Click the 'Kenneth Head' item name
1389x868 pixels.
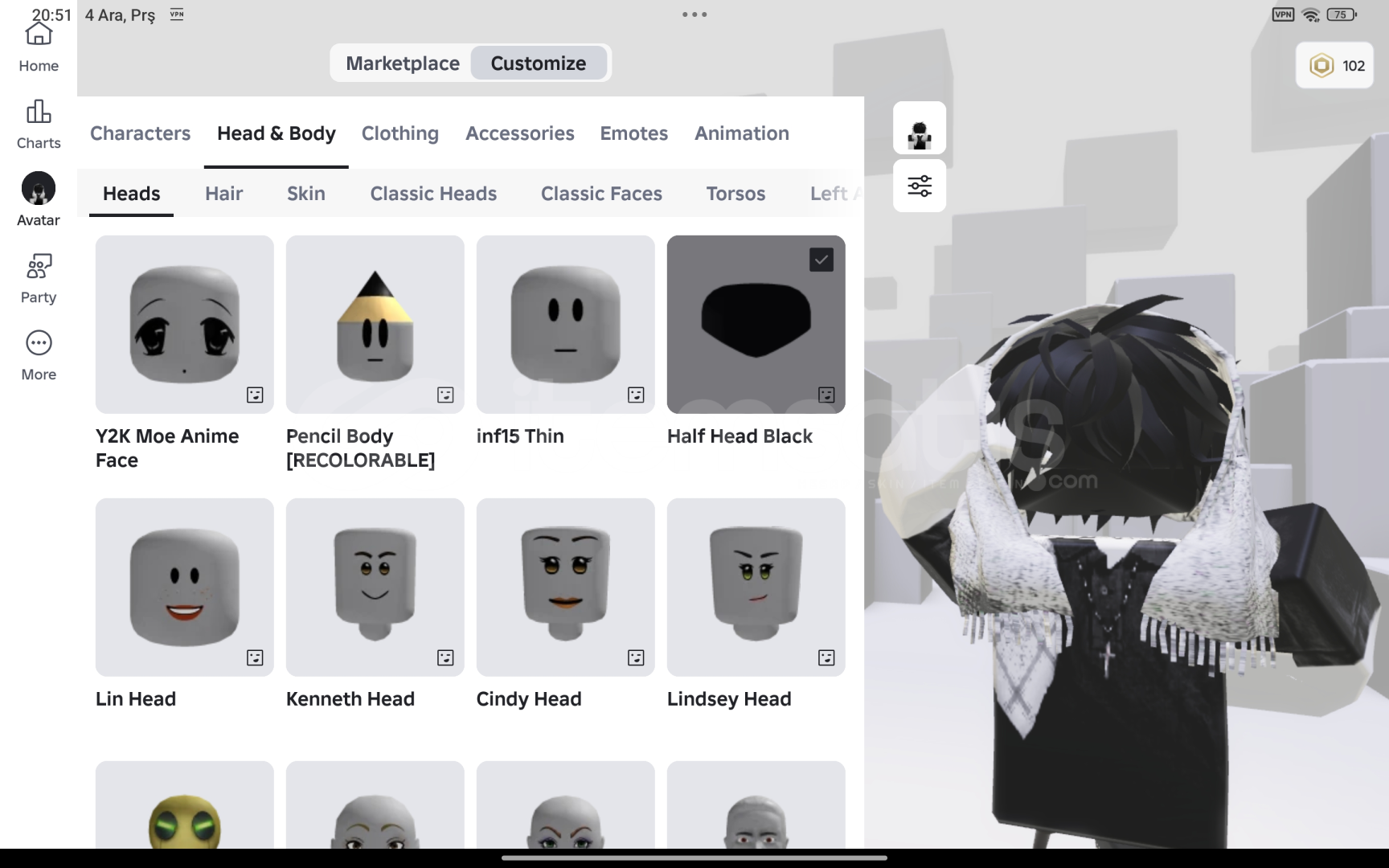tap(350, 699)
